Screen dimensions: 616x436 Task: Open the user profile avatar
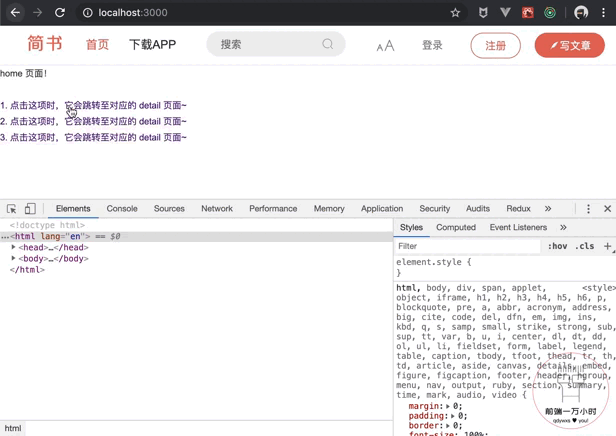click(x=581, y=13)
